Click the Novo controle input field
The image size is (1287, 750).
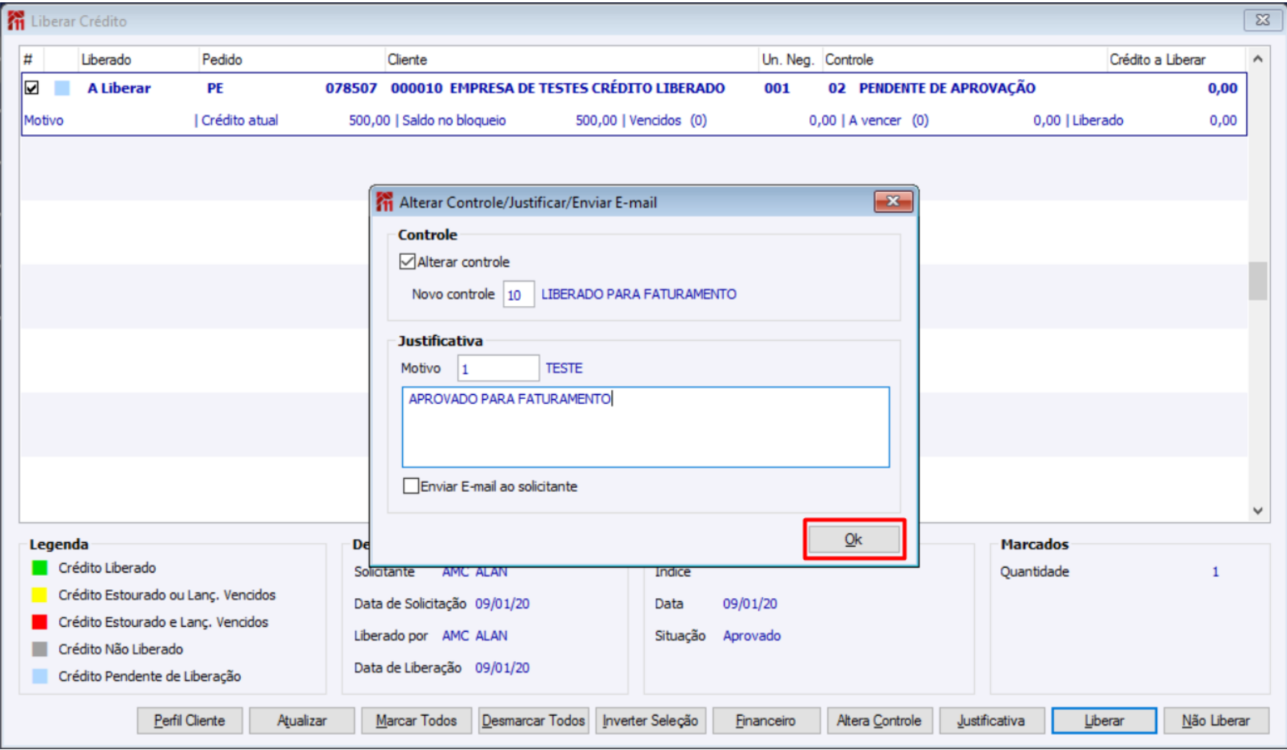518,295
